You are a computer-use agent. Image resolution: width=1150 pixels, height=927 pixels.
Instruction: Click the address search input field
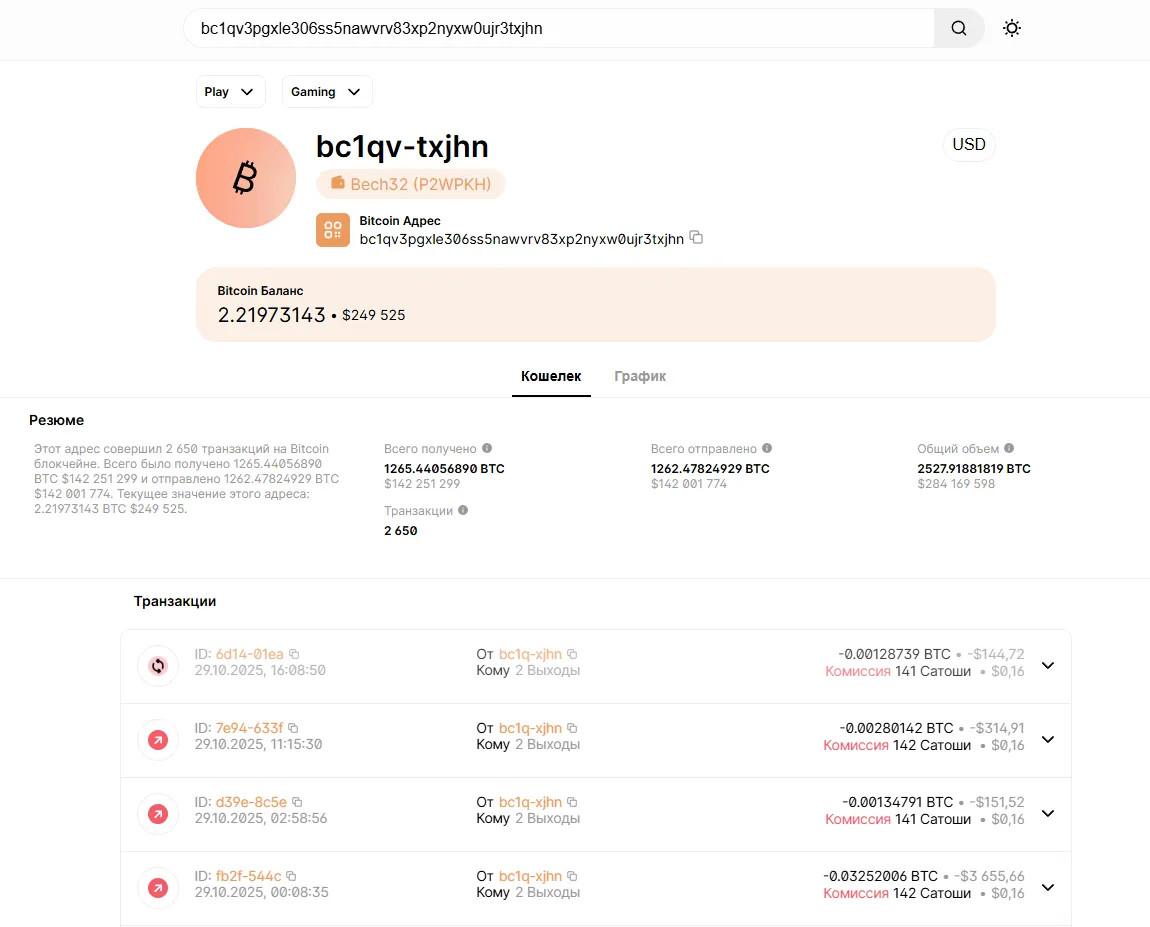point(559,28)
